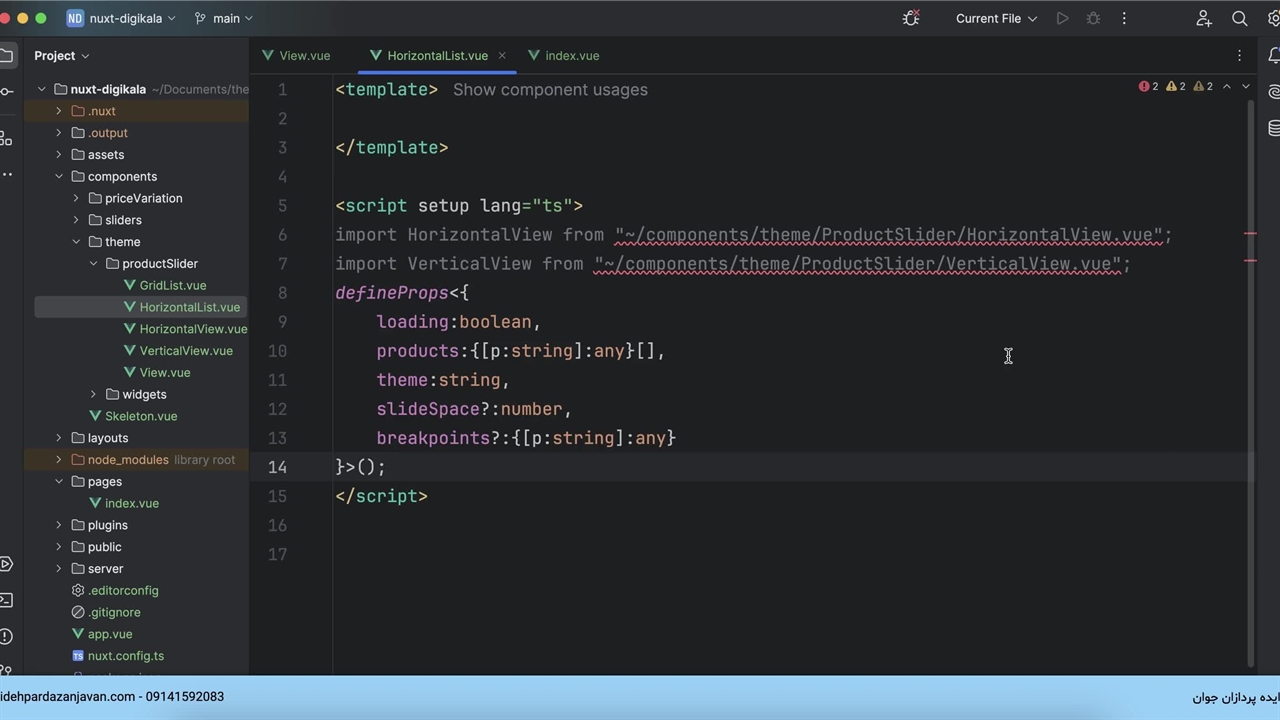Open Current File run configuration dropdown
The image size is (1280, 720).
tap(996, 18)
